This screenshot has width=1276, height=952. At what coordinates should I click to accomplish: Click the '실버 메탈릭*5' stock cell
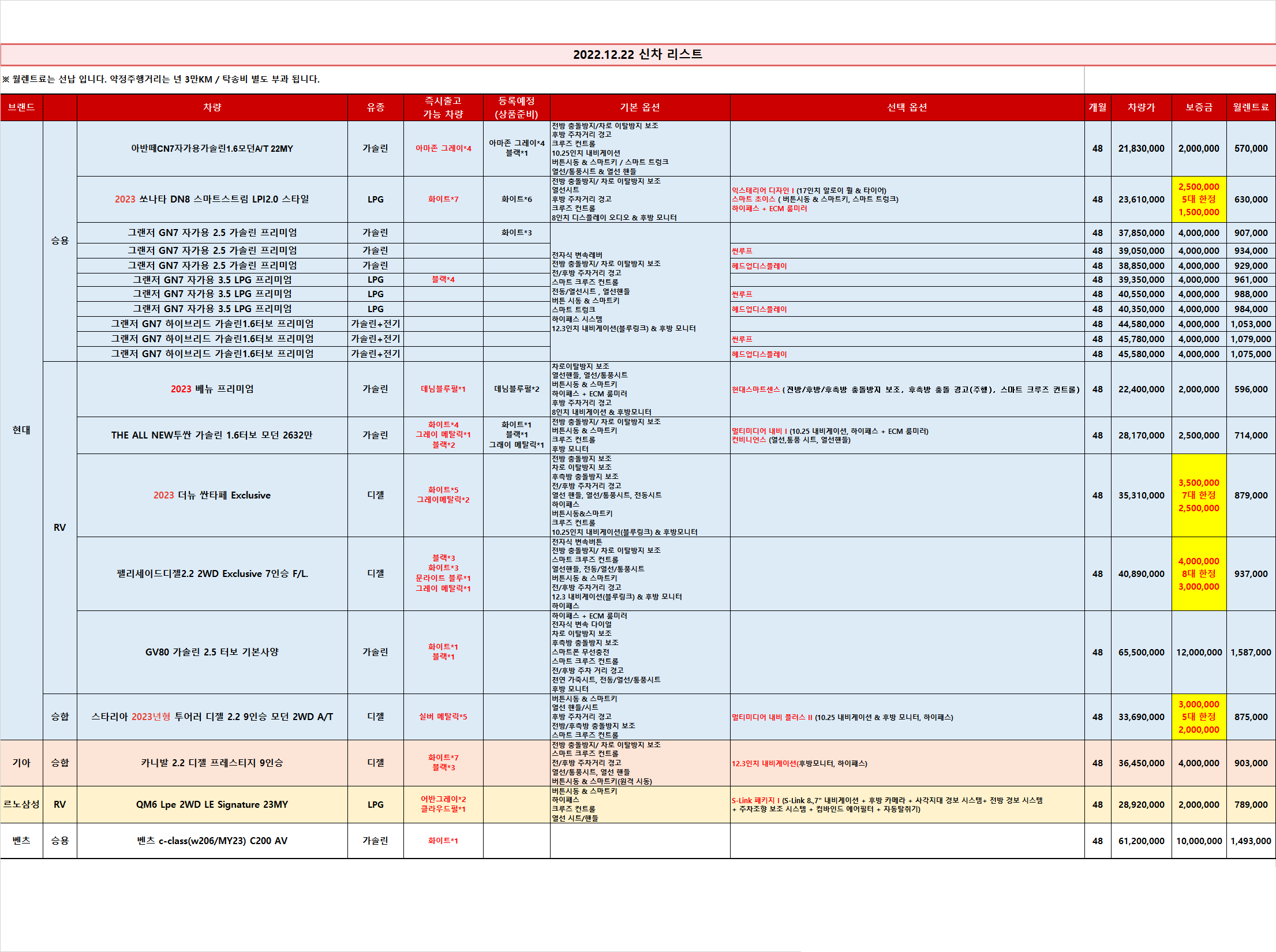[443, 717]
